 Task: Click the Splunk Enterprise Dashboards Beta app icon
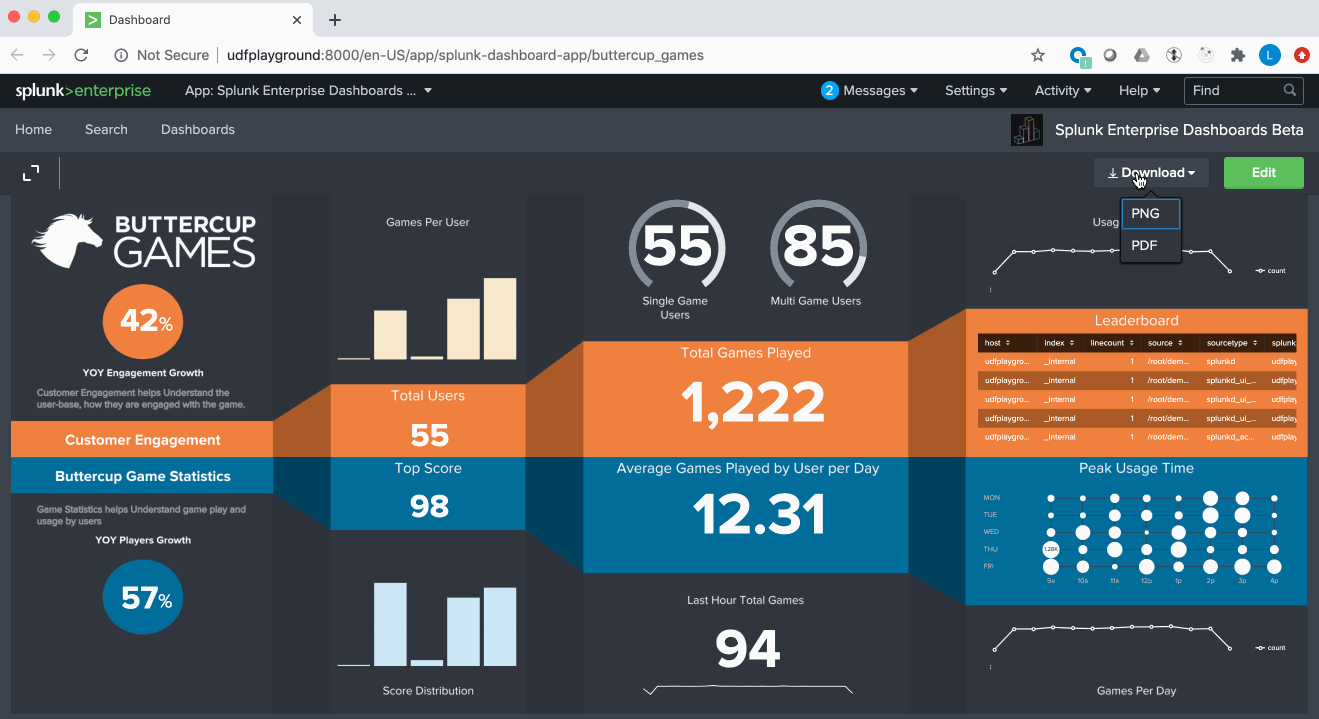1027,130
